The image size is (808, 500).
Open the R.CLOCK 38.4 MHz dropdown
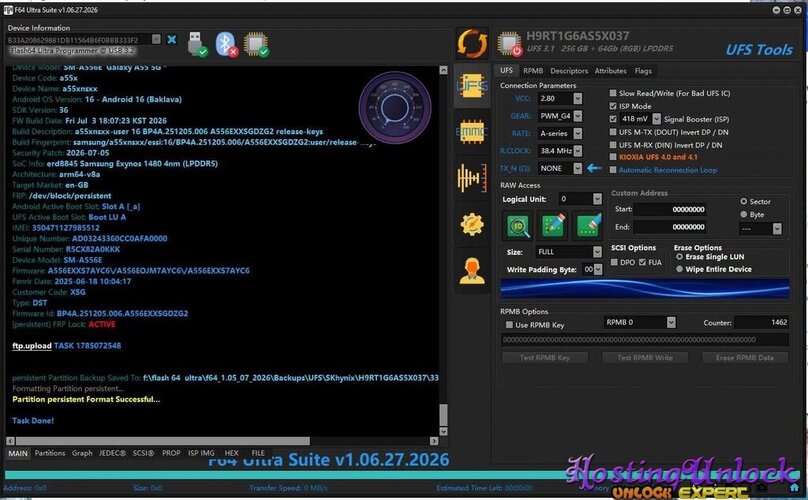tap(578, 151)
